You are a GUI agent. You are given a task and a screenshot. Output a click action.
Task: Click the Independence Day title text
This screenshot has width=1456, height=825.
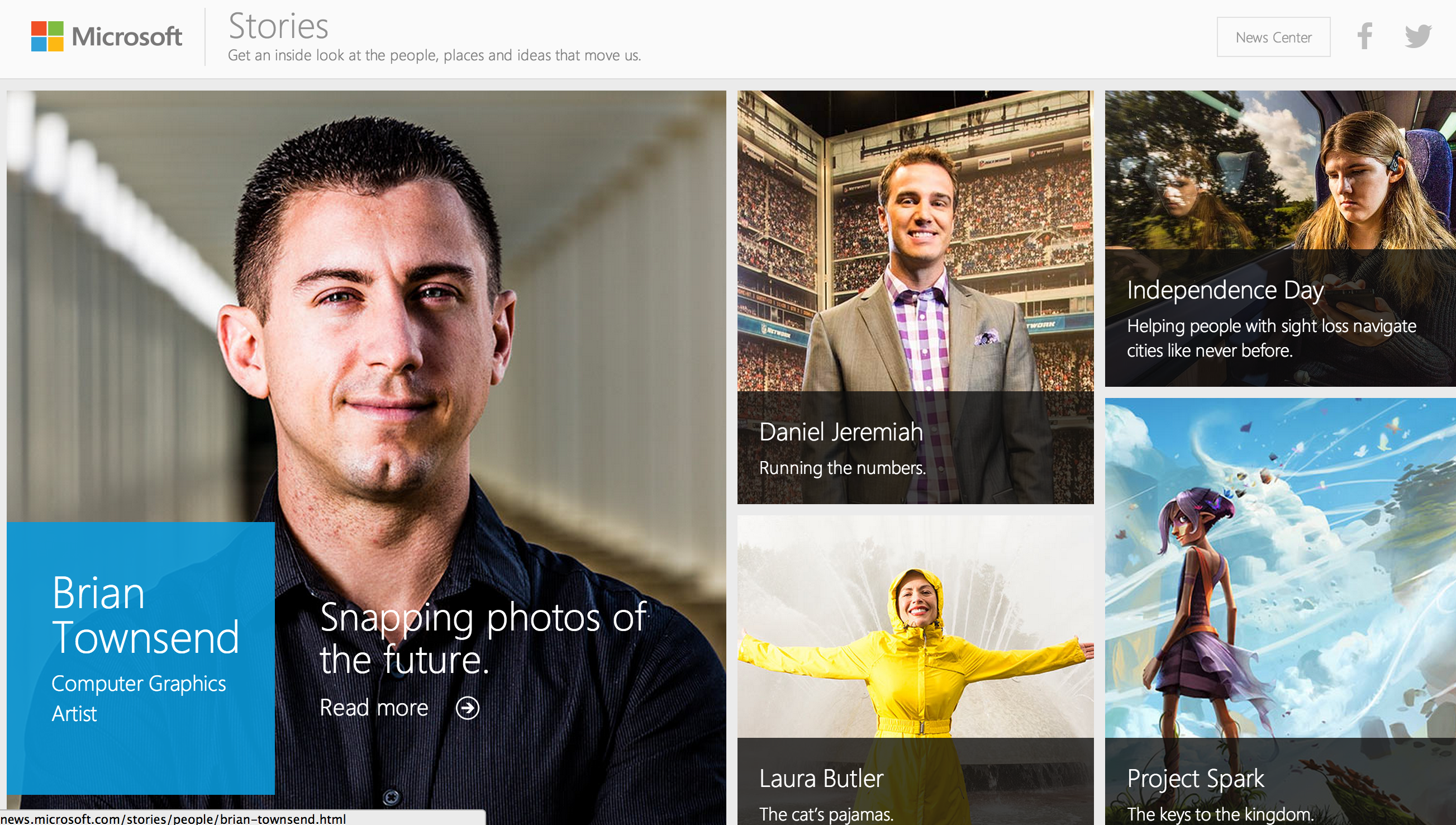[x=1225, y=290]
